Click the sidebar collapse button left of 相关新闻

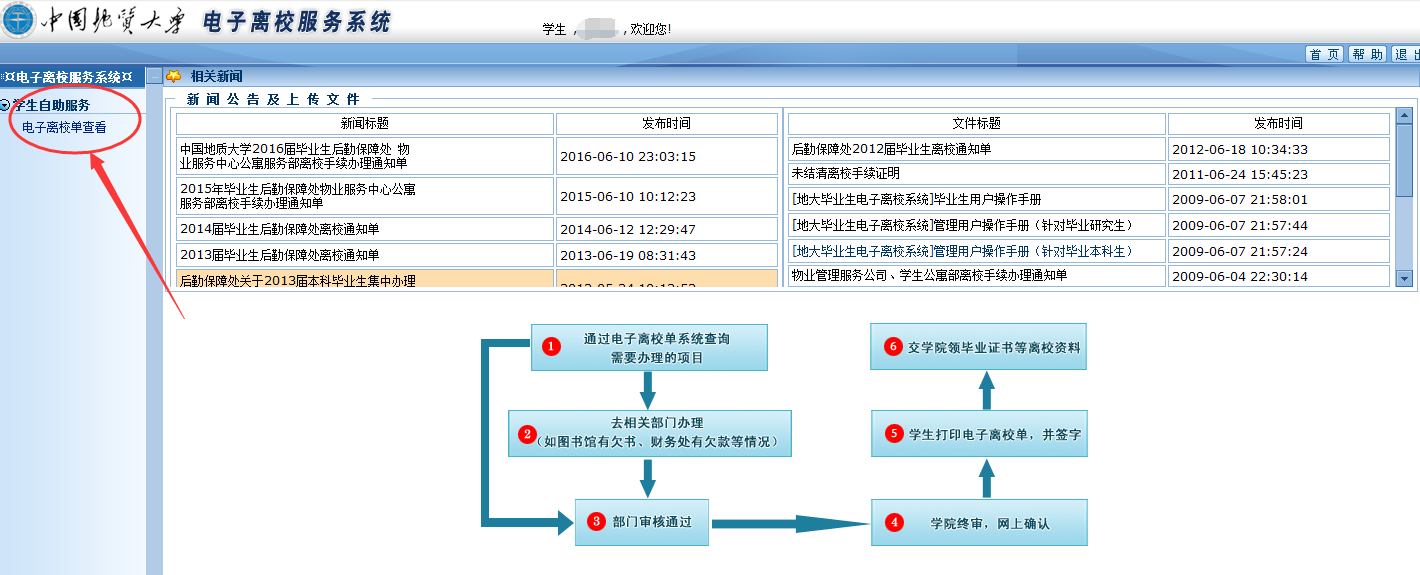154,76
